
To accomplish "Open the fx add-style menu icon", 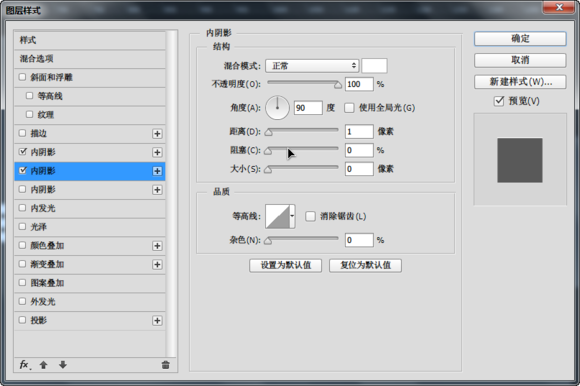I will point(25,365).
